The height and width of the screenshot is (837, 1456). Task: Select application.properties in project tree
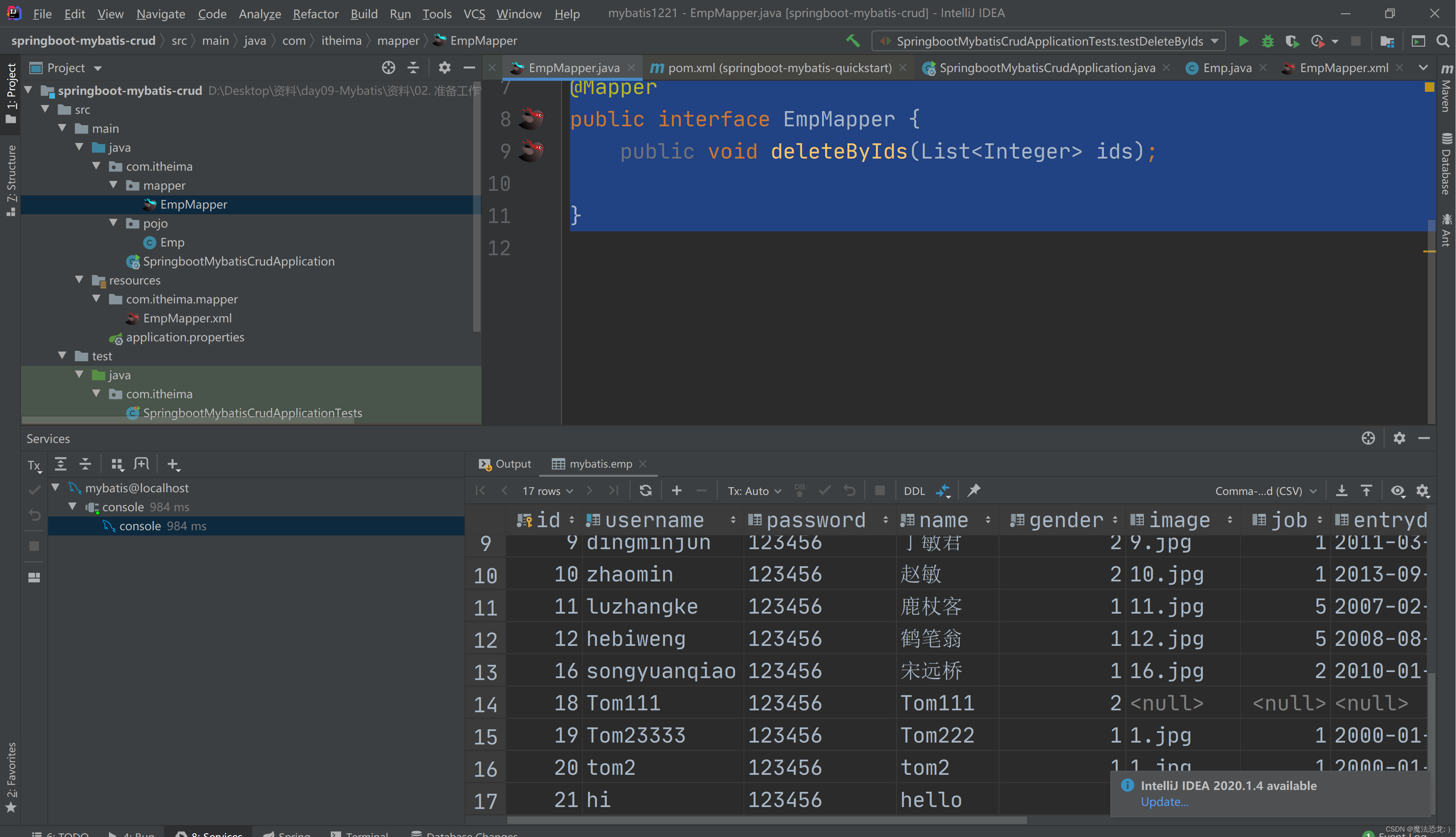[x=184, y=338]
